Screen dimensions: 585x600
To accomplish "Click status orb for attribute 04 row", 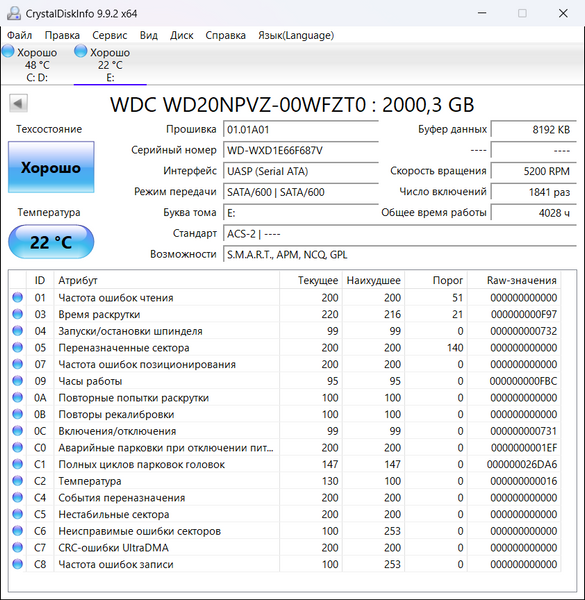I will tap(18, 331).
